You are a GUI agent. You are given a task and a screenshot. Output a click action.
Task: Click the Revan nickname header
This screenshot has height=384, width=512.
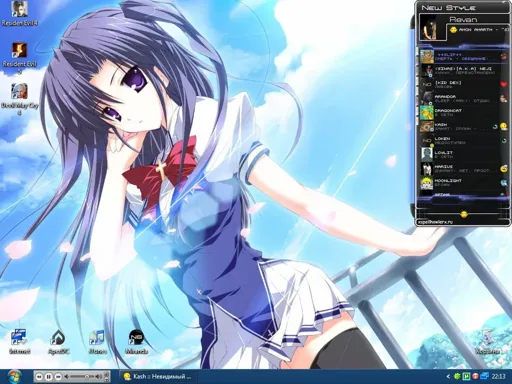[463, 19]
